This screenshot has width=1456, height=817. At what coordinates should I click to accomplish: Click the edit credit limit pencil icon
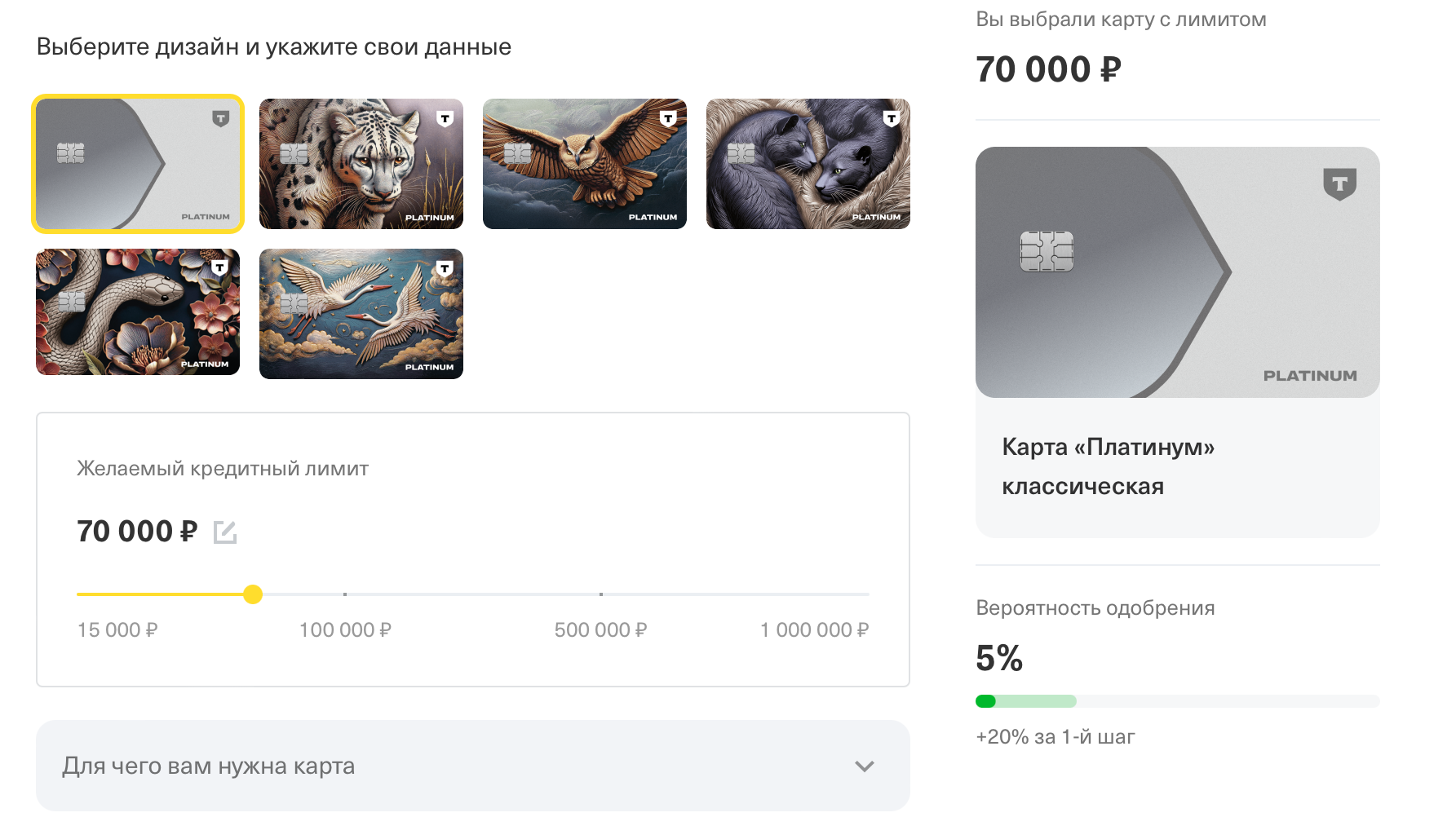[224, 532]
